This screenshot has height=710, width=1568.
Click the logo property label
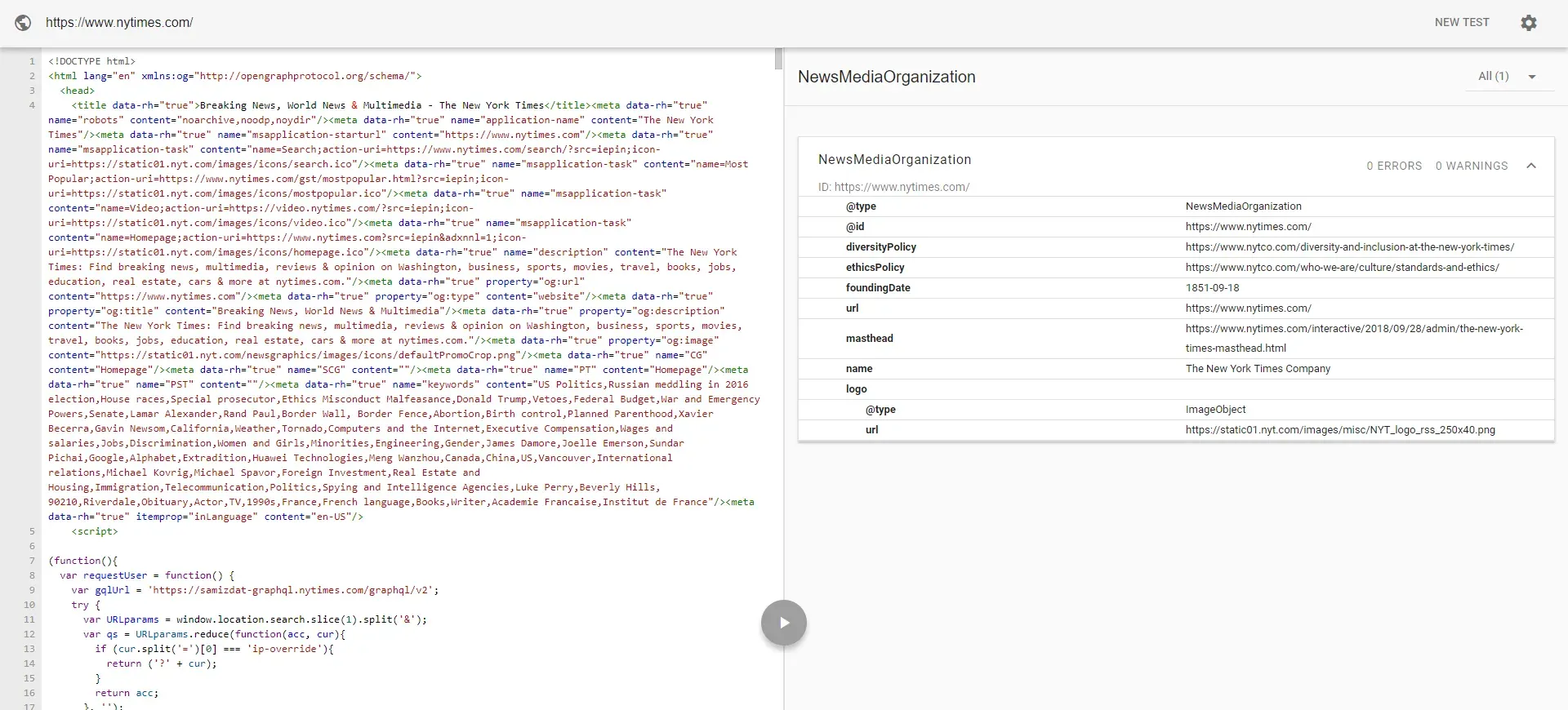[x=857, y=389]
